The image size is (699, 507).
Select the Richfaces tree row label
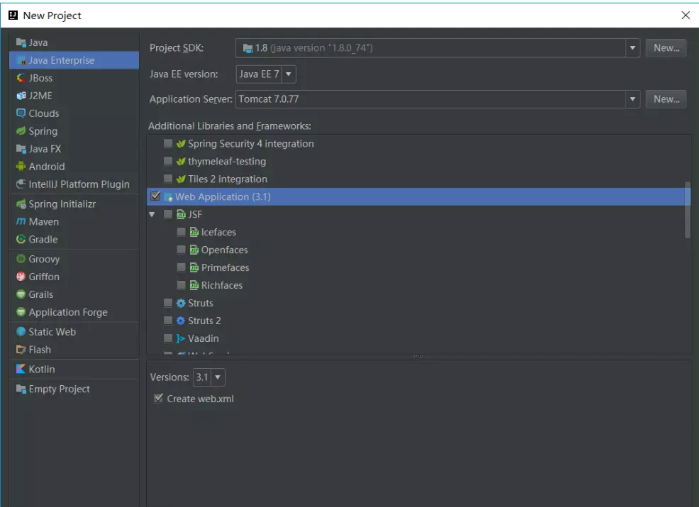click(x=222, y=285)
